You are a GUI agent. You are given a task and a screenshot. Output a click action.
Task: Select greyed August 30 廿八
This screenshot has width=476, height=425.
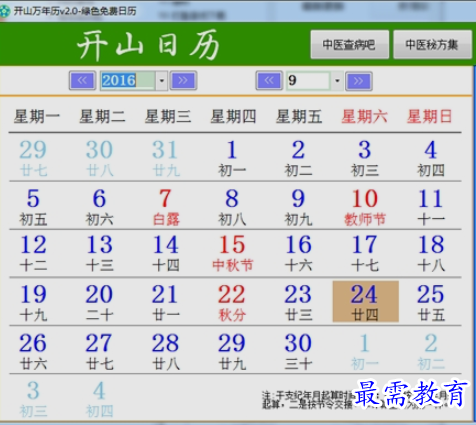(100, 158)
